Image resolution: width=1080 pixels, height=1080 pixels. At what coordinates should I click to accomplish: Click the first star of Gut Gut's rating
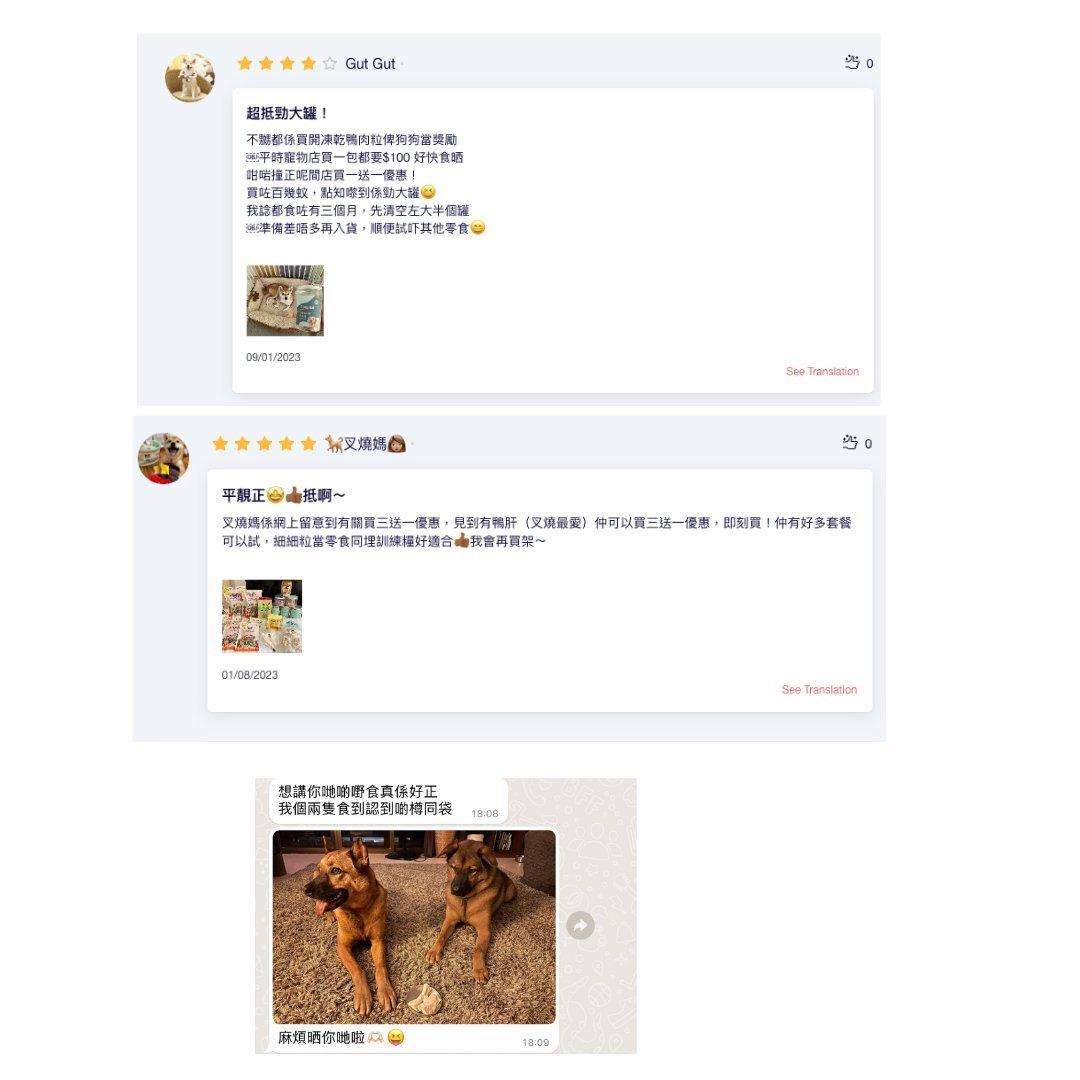point(245,63)
